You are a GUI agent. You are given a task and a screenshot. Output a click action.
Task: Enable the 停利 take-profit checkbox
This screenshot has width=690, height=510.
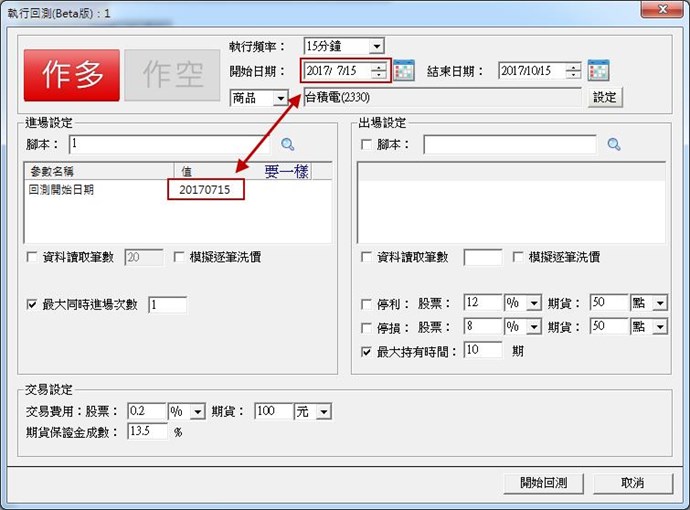[366, 304]
